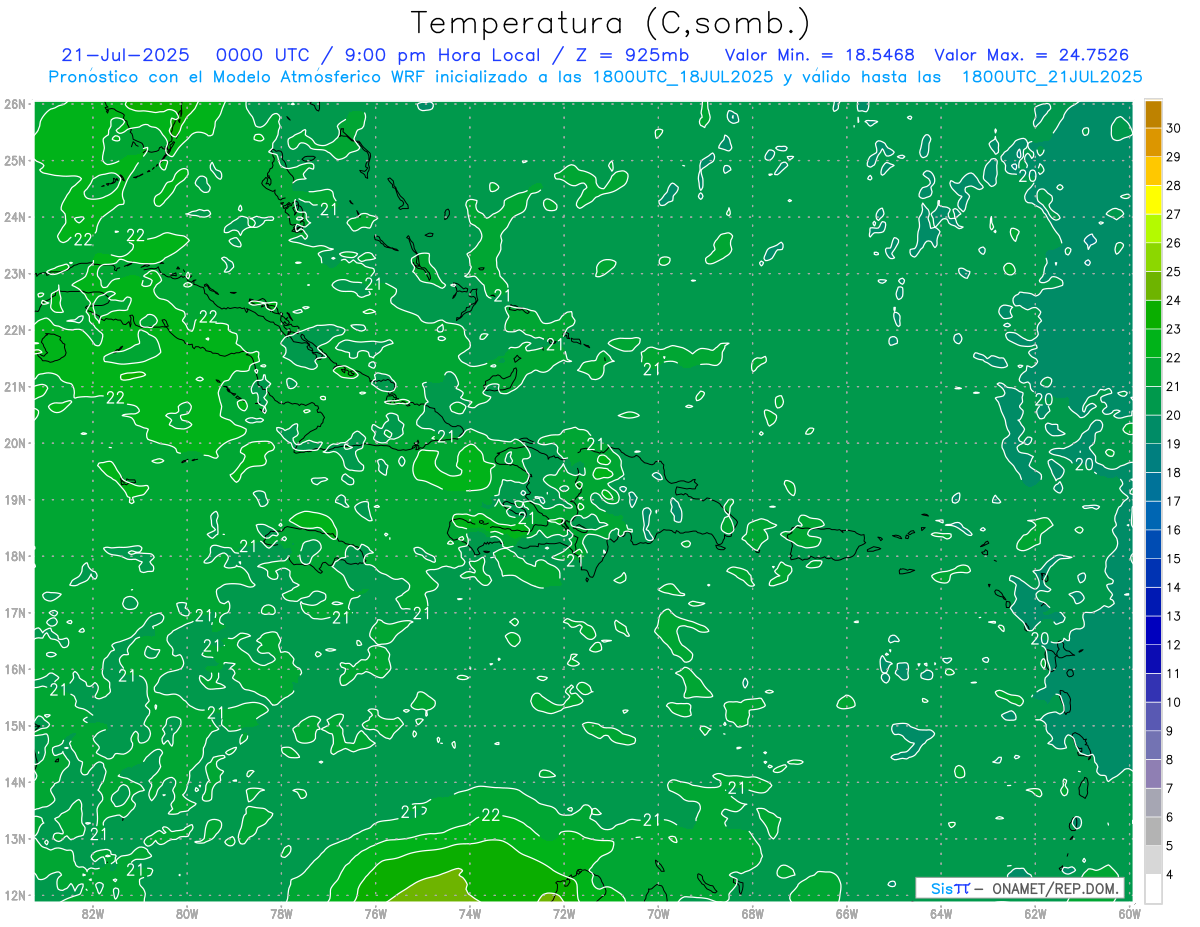Click the '60W' longitude axis label

(1128, 912)
